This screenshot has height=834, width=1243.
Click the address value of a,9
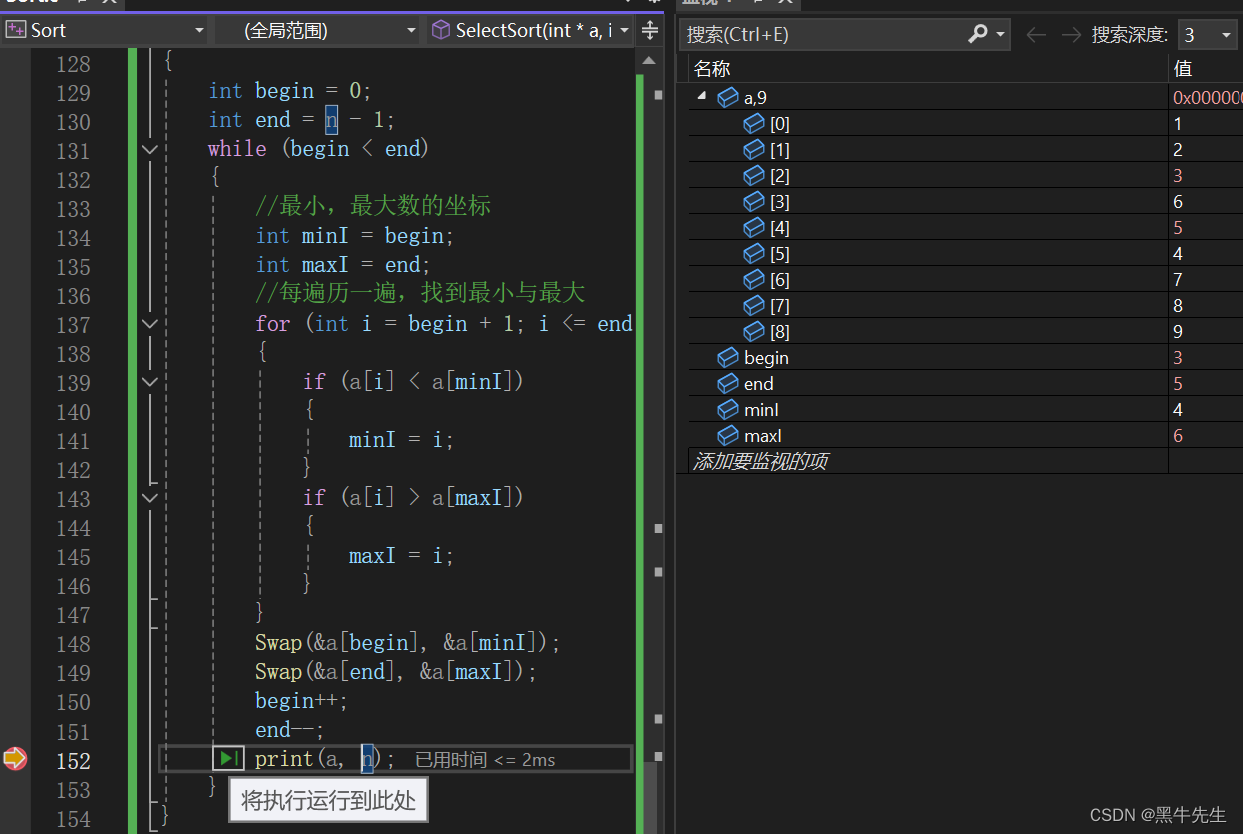[x=1207, y=98]
